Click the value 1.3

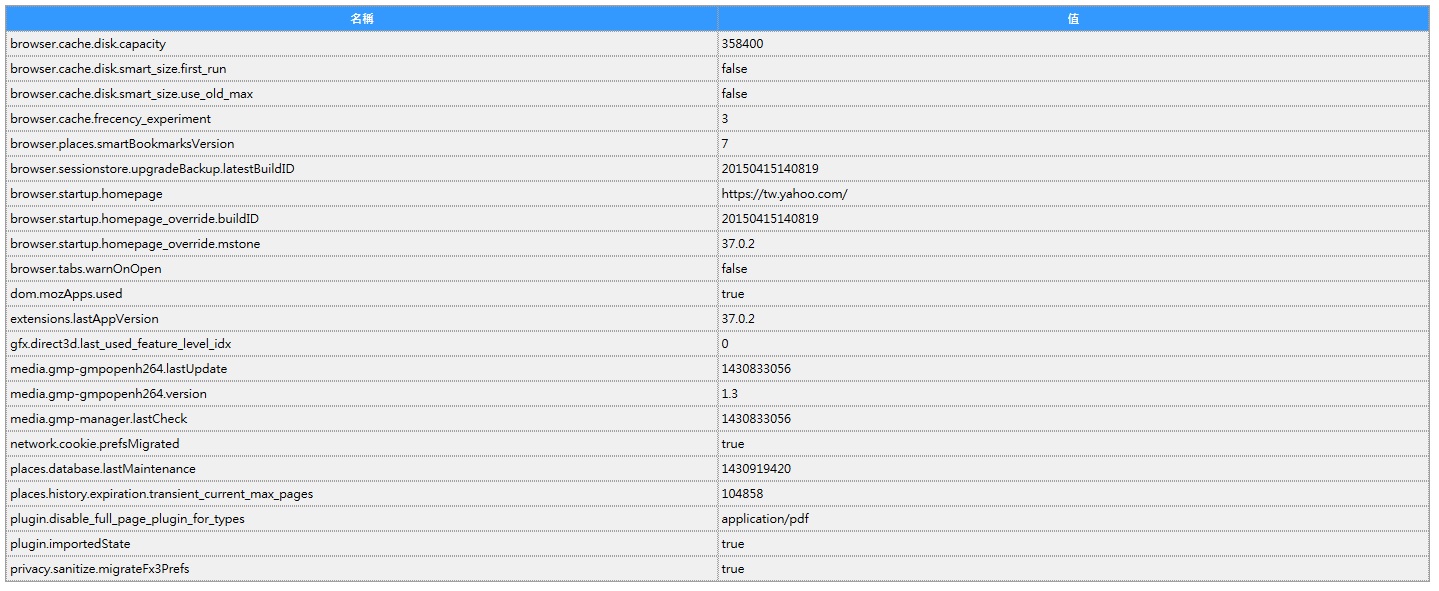[x=730, y=394]
